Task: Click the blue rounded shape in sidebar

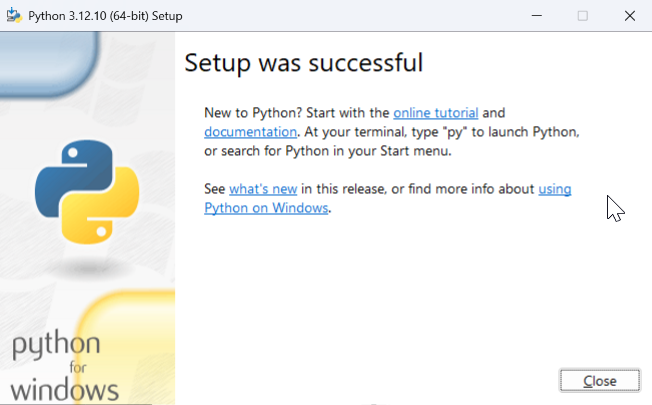Action: point(49,63)
